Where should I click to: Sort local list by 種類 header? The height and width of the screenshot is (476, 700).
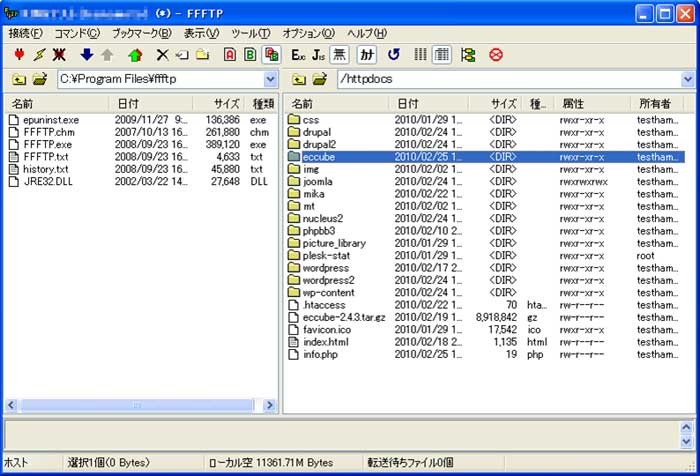pyautogui.click(x=262, y=104)
